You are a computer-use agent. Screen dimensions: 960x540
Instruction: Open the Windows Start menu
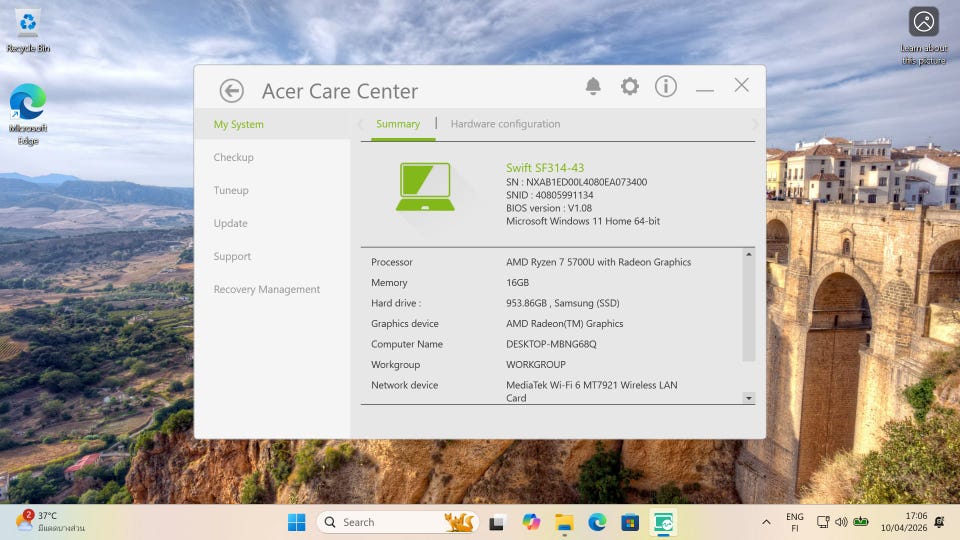(x=296, y=522)
